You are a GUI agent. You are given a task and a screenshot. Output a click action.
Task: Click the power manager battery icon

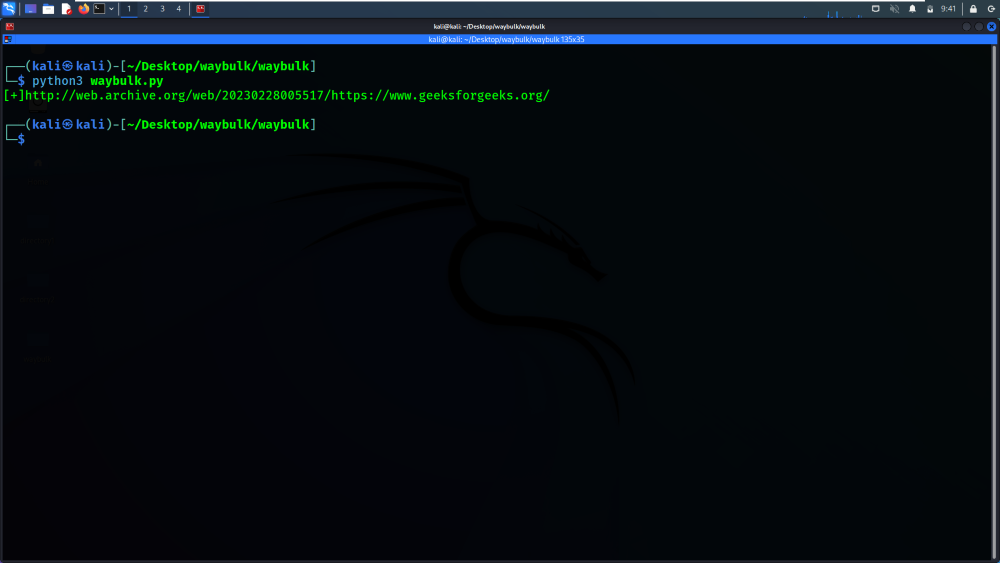coord(930,9)
